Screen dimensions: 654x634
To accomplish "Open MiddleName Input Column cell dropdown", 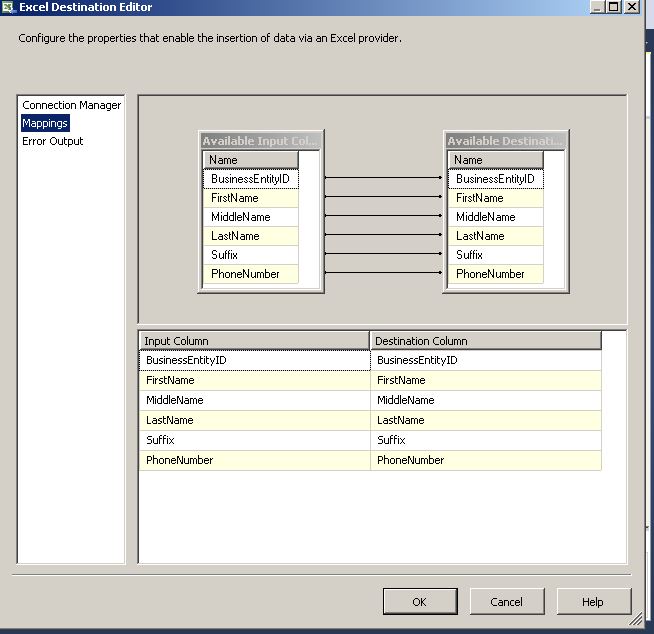I will click(255, 400).
